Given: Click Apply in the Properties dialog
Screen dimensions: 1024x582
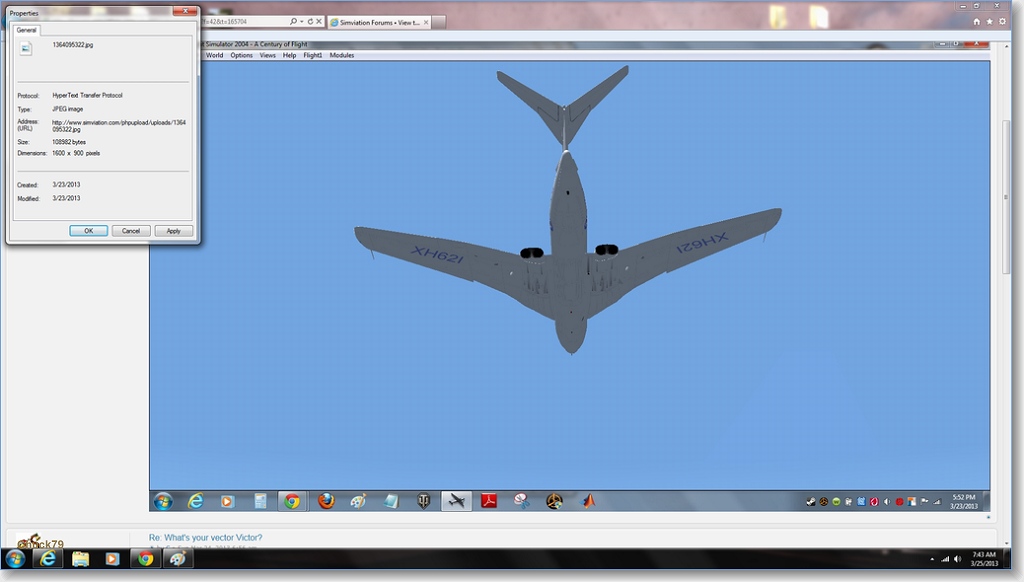Looking at the screenshot, I should coord(173,231).
